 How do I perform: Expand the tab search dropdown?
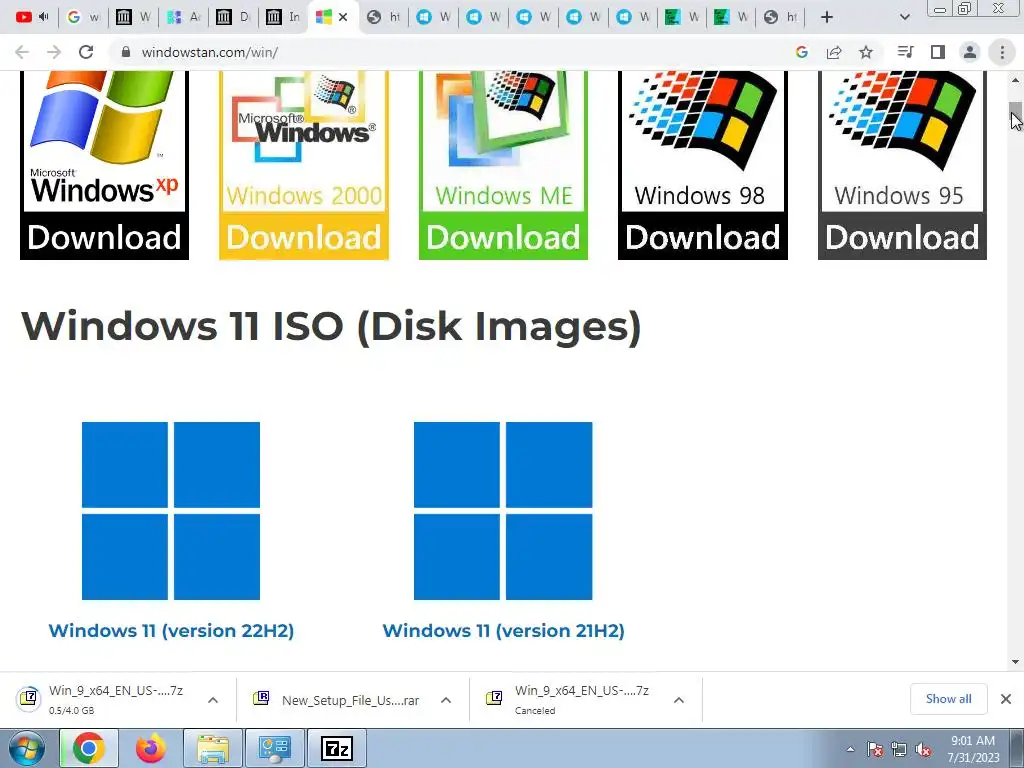904,17
